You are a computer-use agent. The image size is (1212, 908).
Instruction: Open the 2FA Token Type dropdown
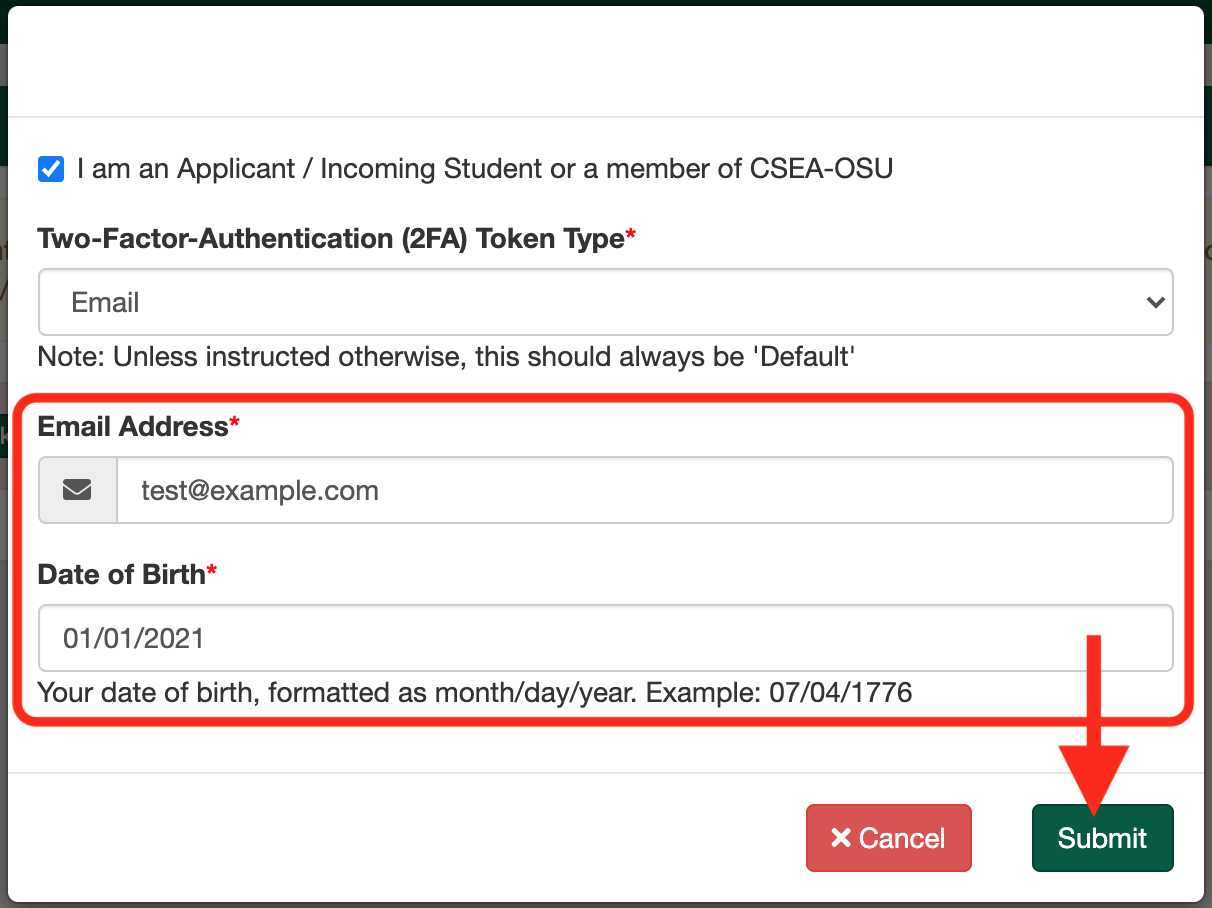pyautogui.click(x=604, y=302)
